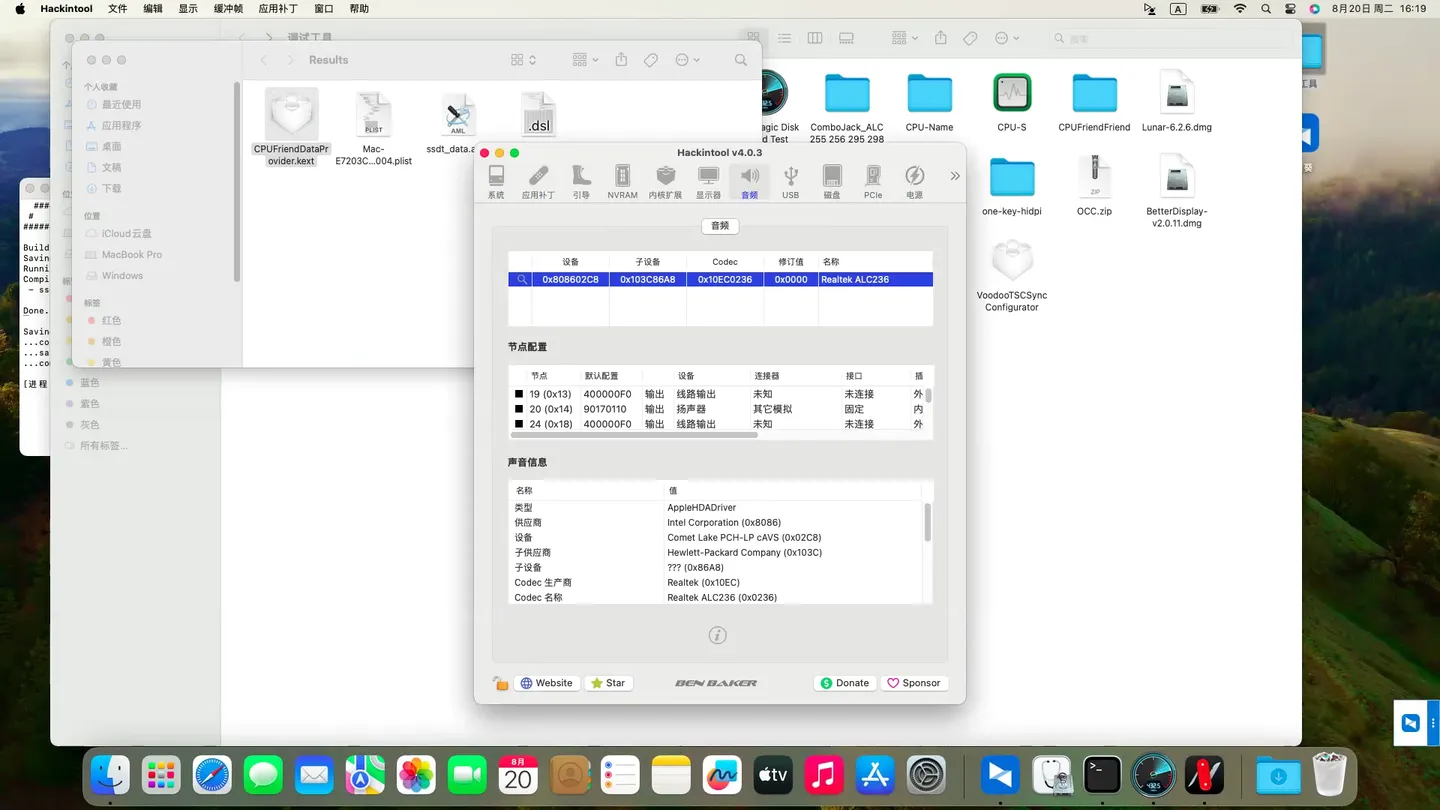Select the 电源 power toolbar icon
This screenshot has height=810, width=1440.
click(914, 182)
